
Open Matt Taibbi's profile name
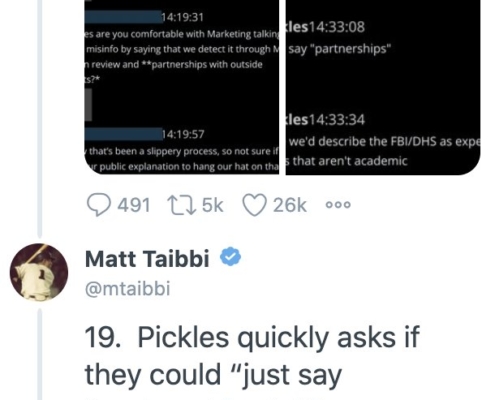coord(147,259)
